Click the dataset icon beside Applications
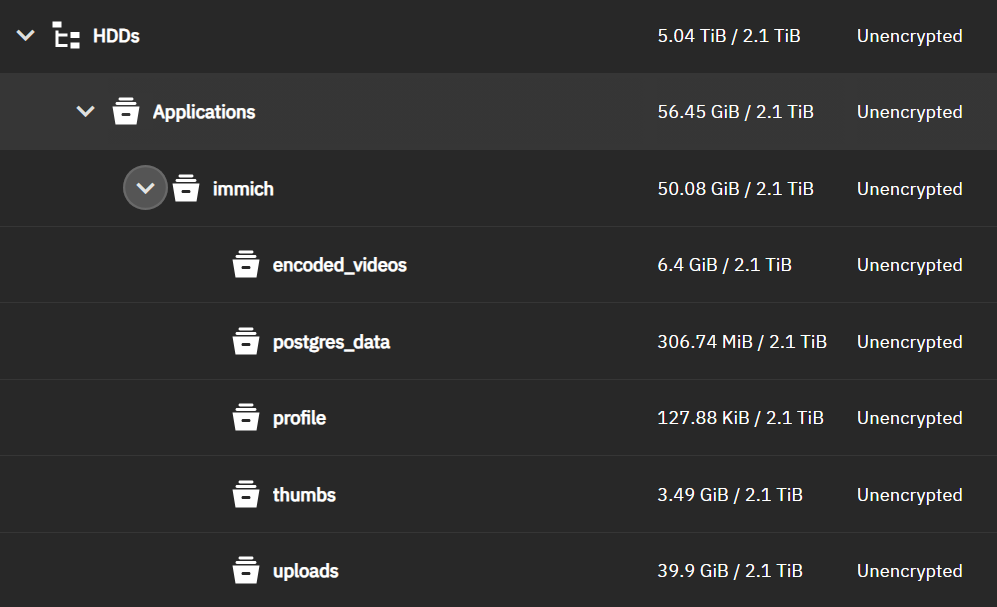This screenshot has width=997, height=607. pyautogui.click(x=126, y=111)
